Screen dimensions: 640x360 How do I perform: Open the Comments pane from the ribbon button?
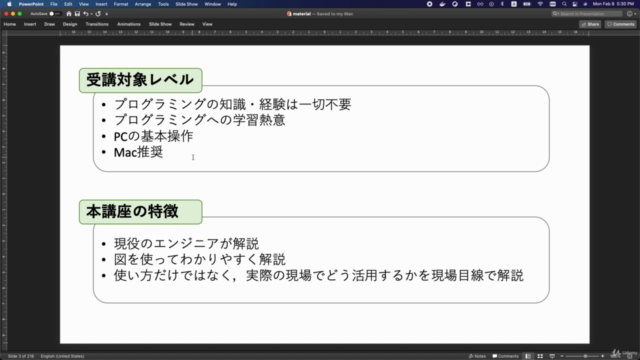pos(620,24)
